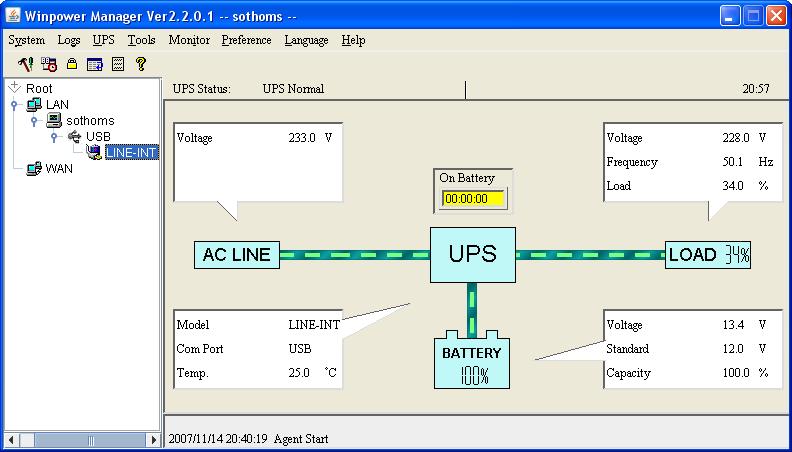Click the blue table log toolbar icon
The height and width of the screenshot is (452, 792).
95,64
